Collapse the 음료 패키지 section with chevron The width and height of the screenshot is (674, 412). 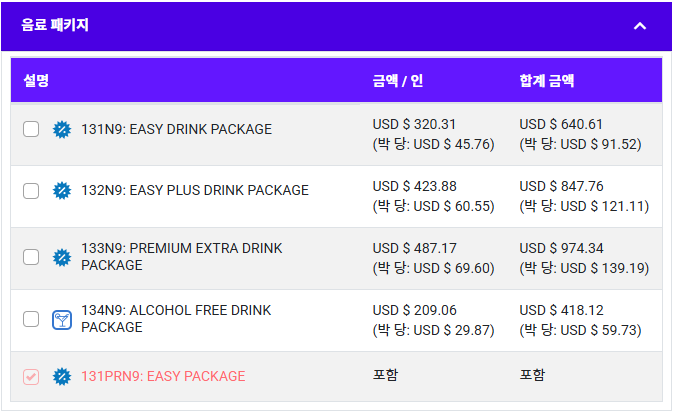[x=640, y=26]
